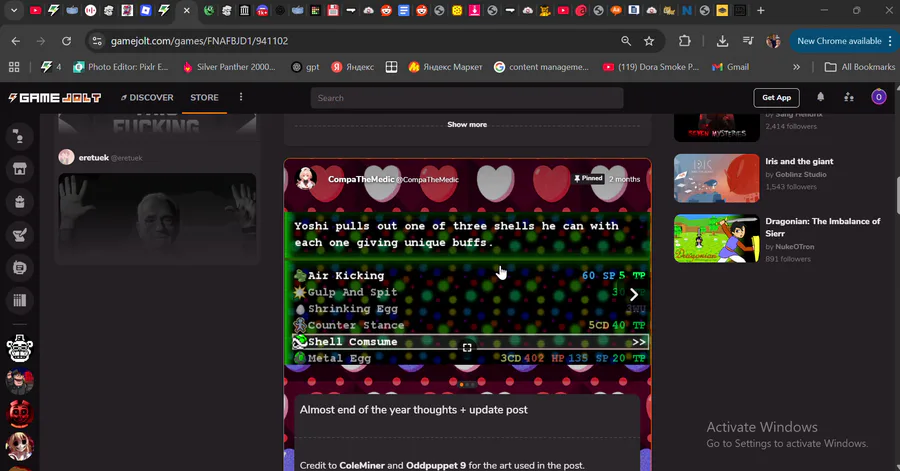Open the Яндекс Маркет bookmark
Image resolution: width=900 pixels, height=471 pixels.
tap(445, 67)
